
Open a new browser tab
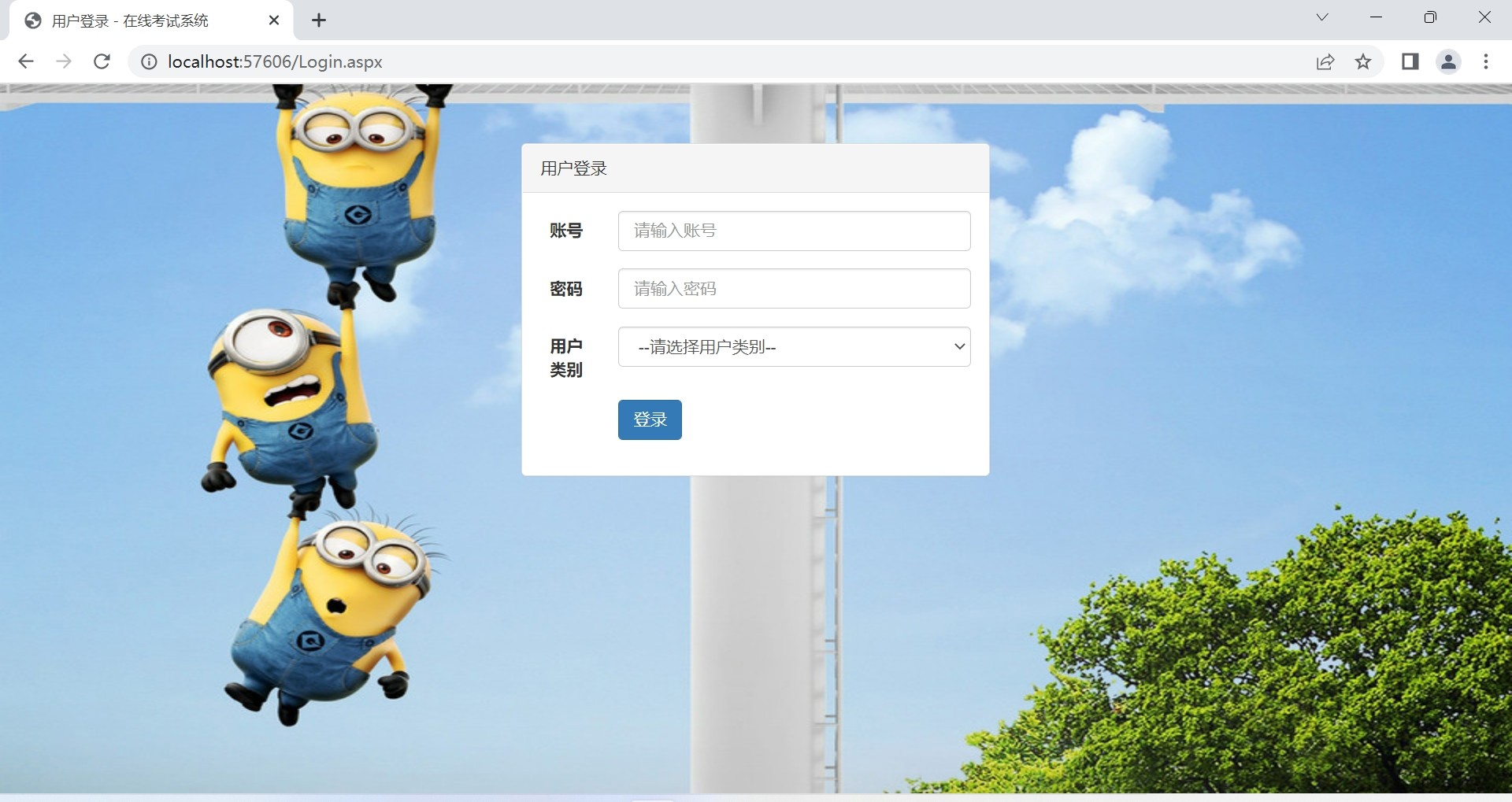click(319, 20)
